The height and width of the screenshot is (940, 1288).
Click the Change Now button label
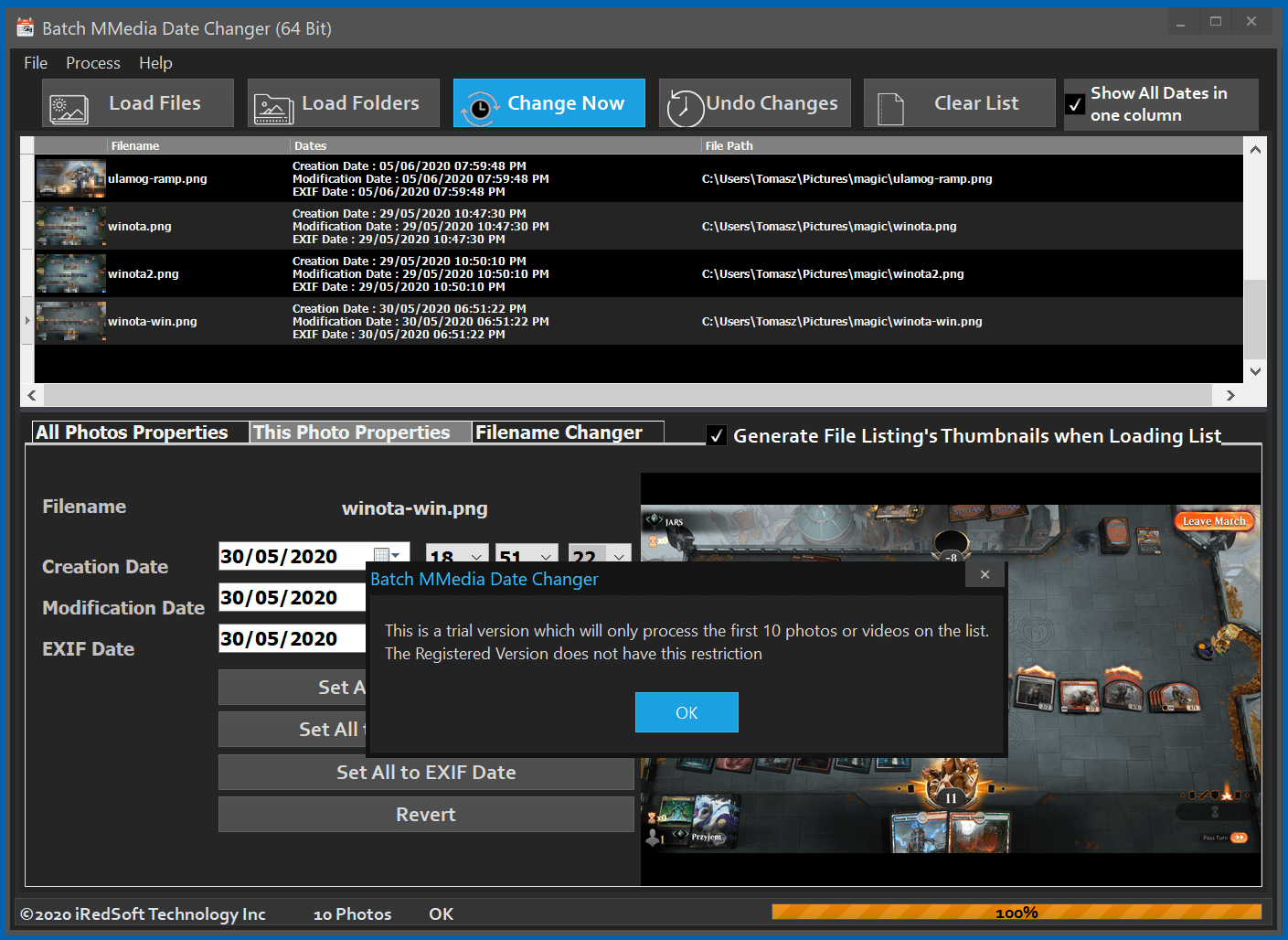[566, 103]
